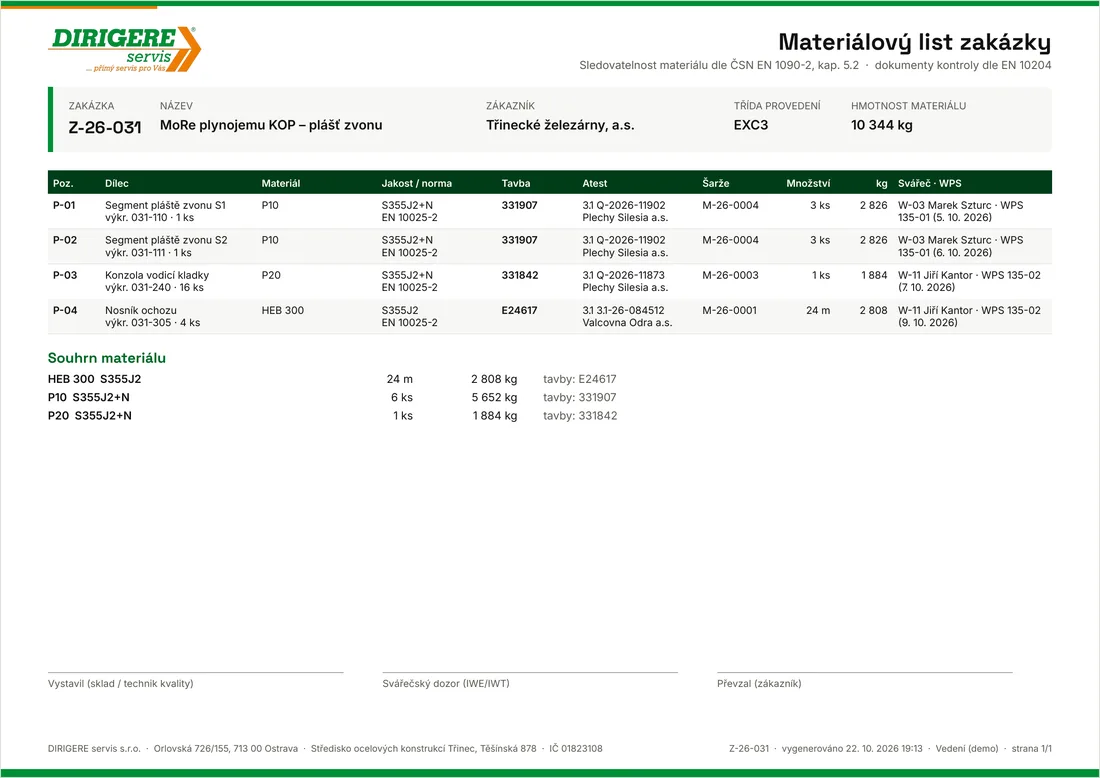Click heat number 331842 in row P-03

520,275
